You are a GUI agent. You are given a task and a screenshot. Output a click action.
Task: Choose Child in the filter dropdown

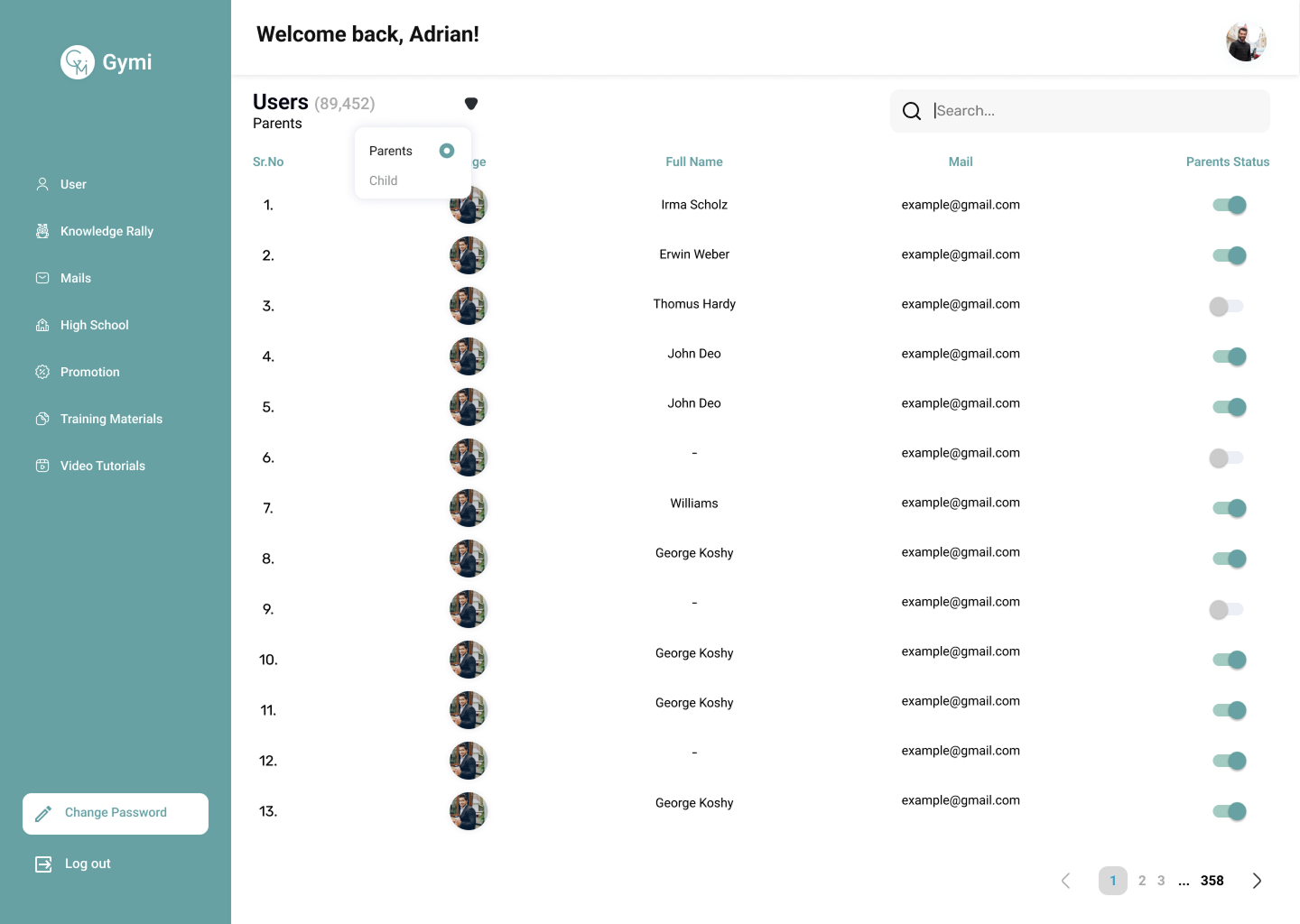pos(383,180)
